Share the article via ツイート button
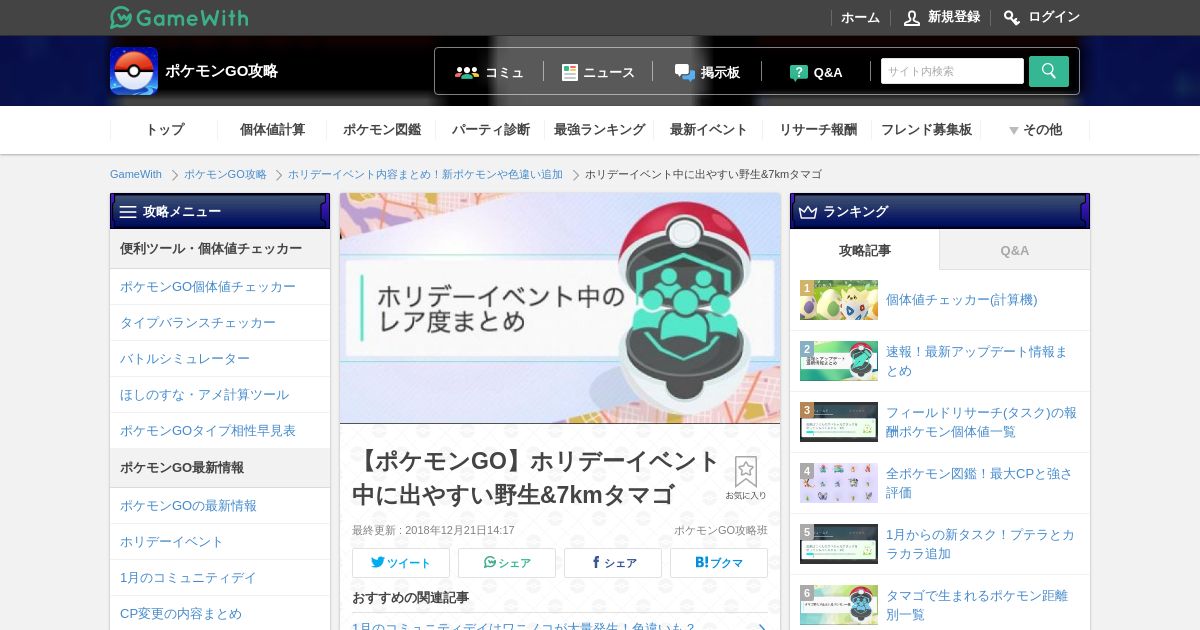Screen dimensions: 1200x630 point(401,563)
